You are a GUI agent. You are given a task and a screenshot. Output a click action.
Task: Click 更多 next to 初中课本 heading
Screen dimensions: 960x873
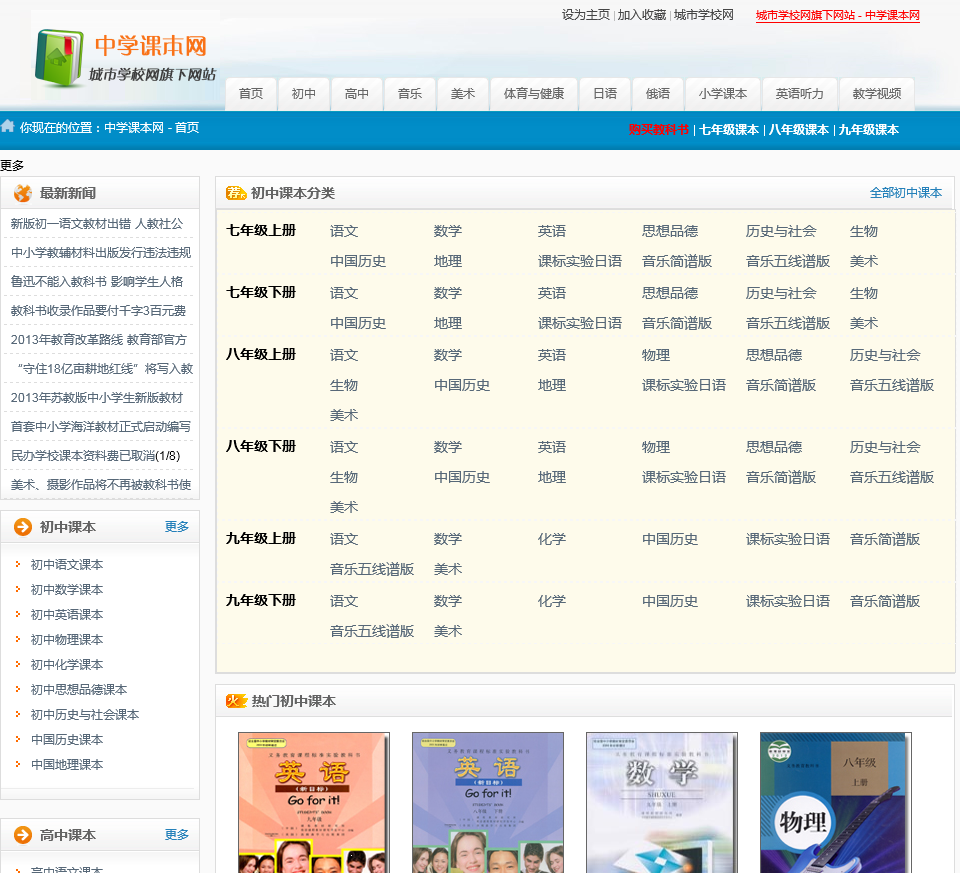click(x=176, y=526)
